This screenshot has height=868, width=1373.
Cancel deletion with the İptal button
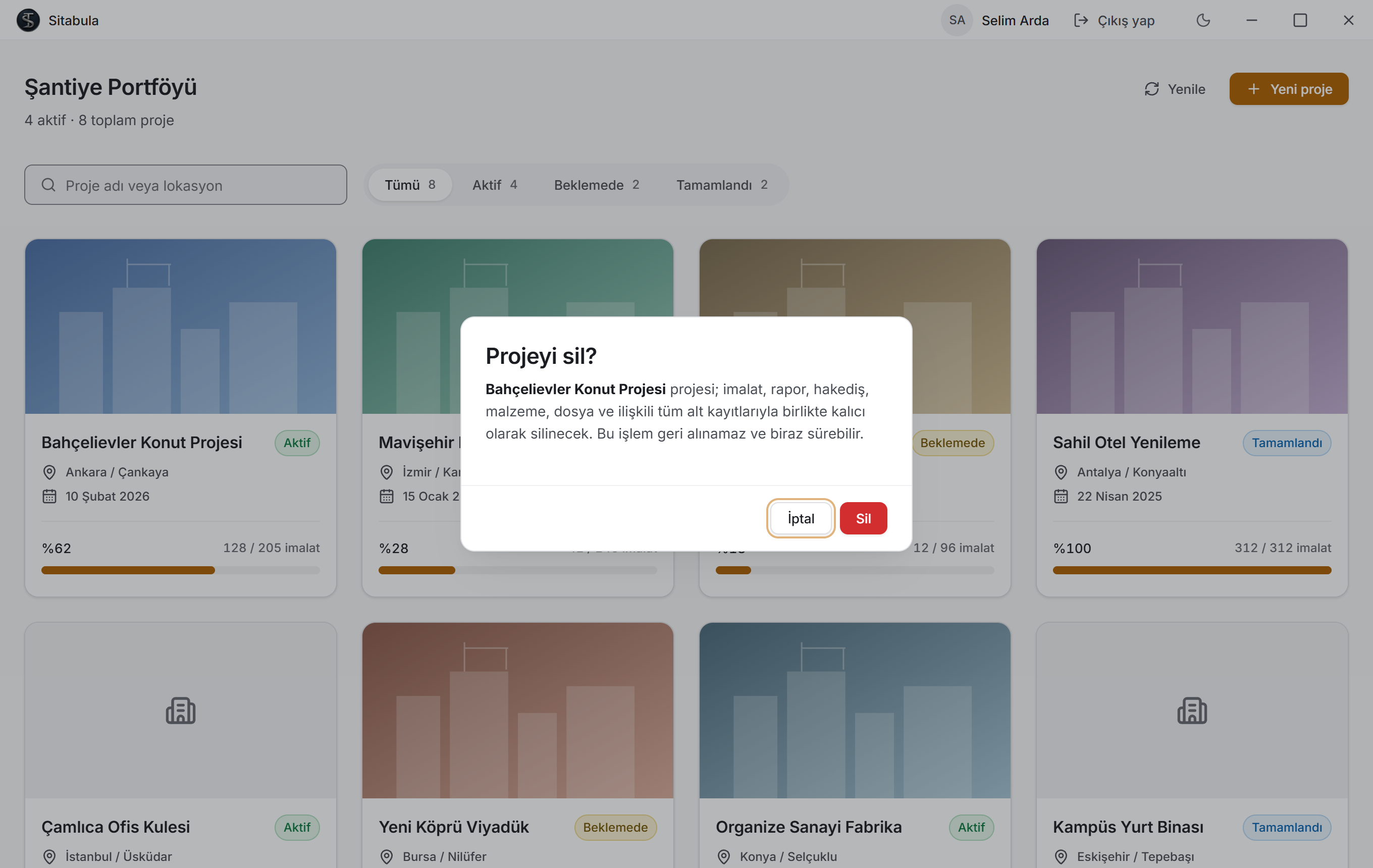pos(801,518)
